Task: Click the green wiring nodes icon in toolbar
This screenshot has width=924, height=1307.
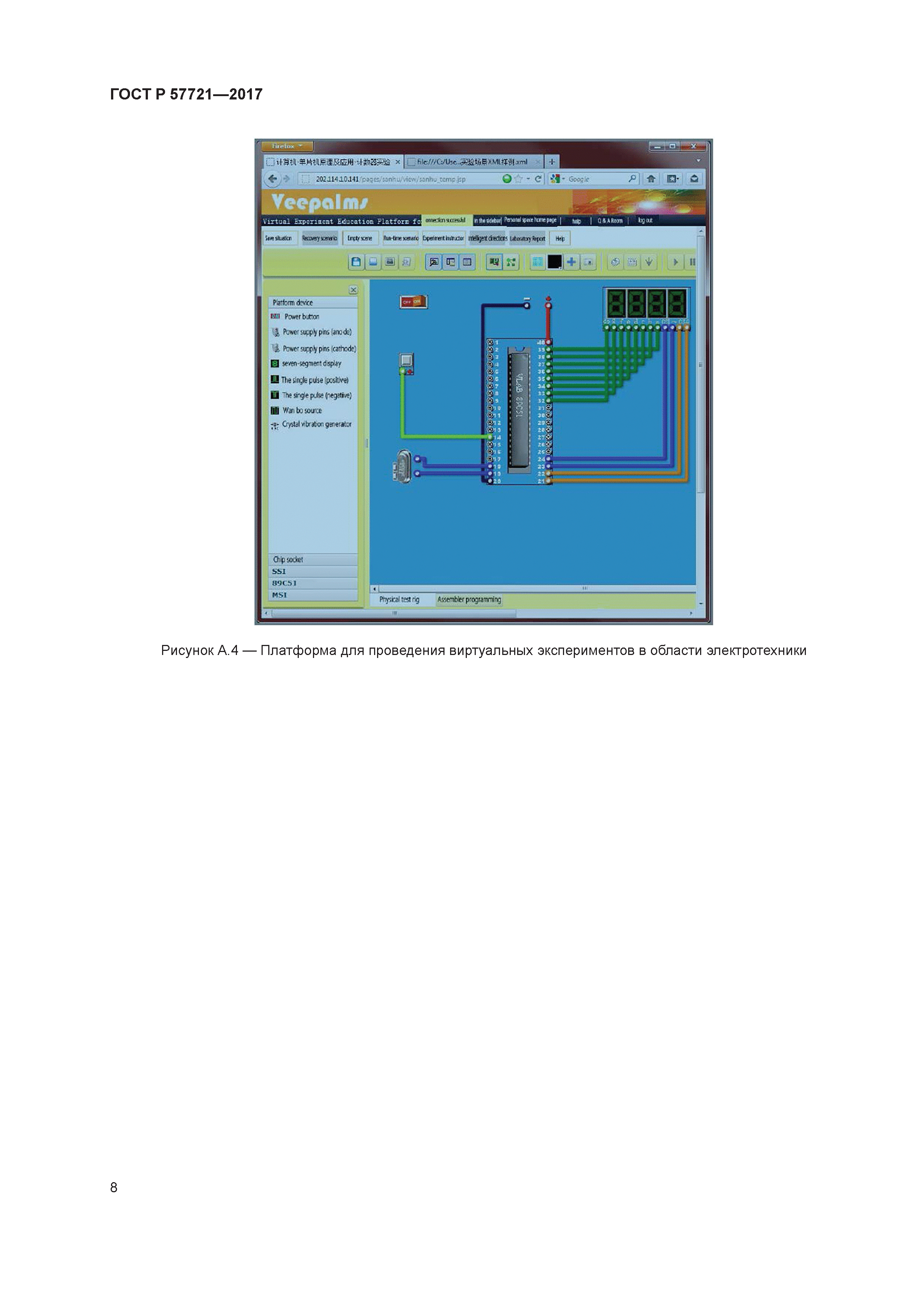Action: [511, 262]
